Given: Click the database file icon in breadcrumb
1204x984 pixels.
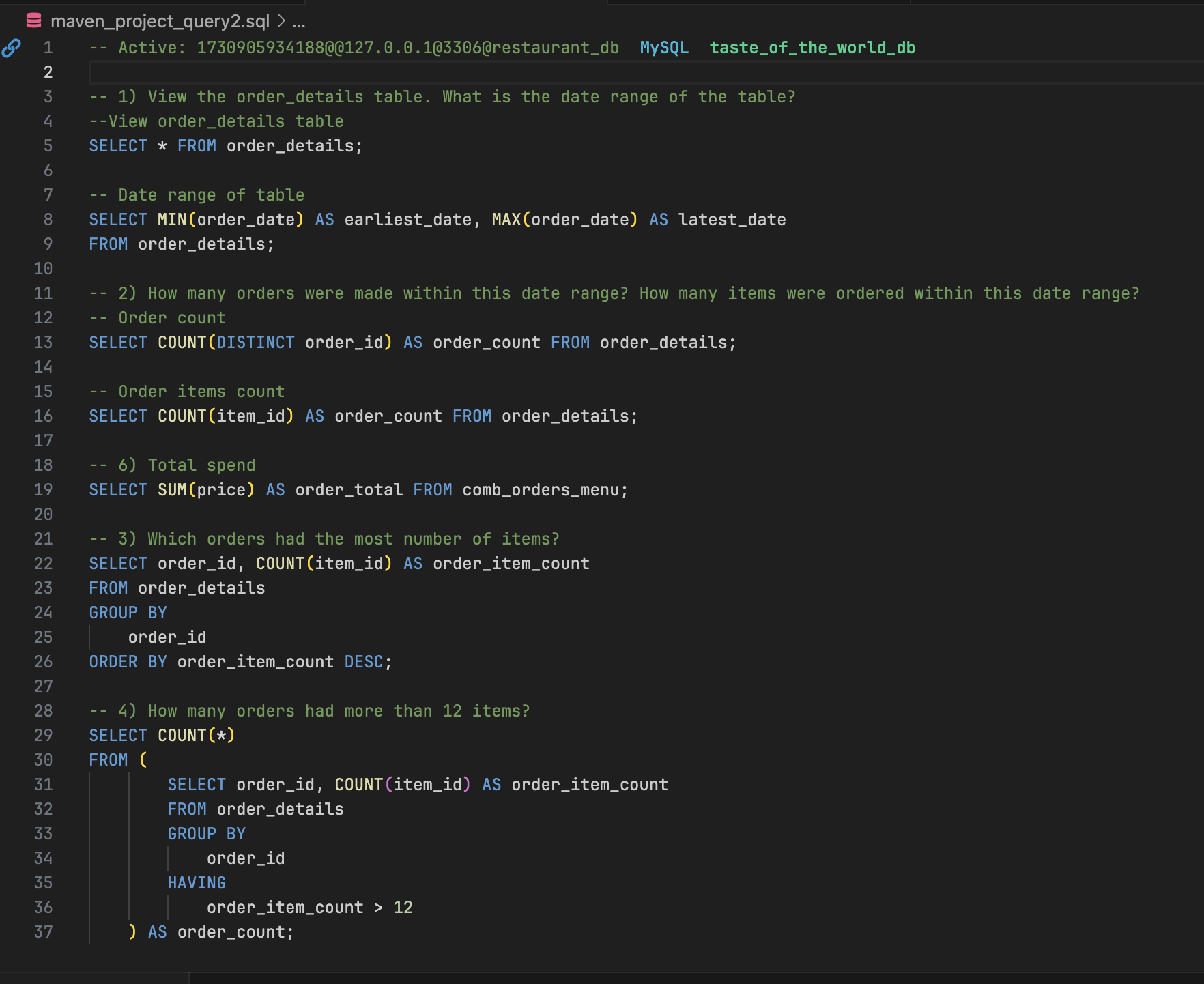Looking at the screenshot, I should click(x=33, y=21).
